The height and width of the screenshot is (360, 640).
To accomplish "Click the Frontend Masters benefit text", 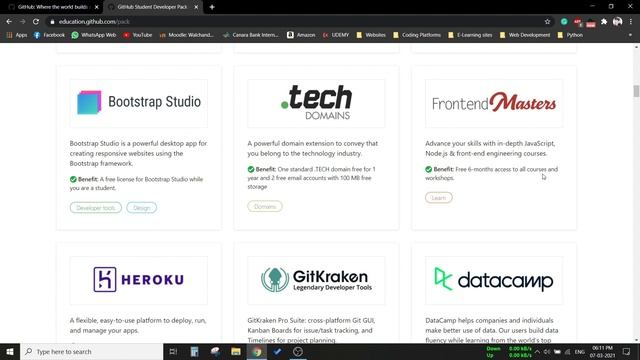I will click(491, 173).
